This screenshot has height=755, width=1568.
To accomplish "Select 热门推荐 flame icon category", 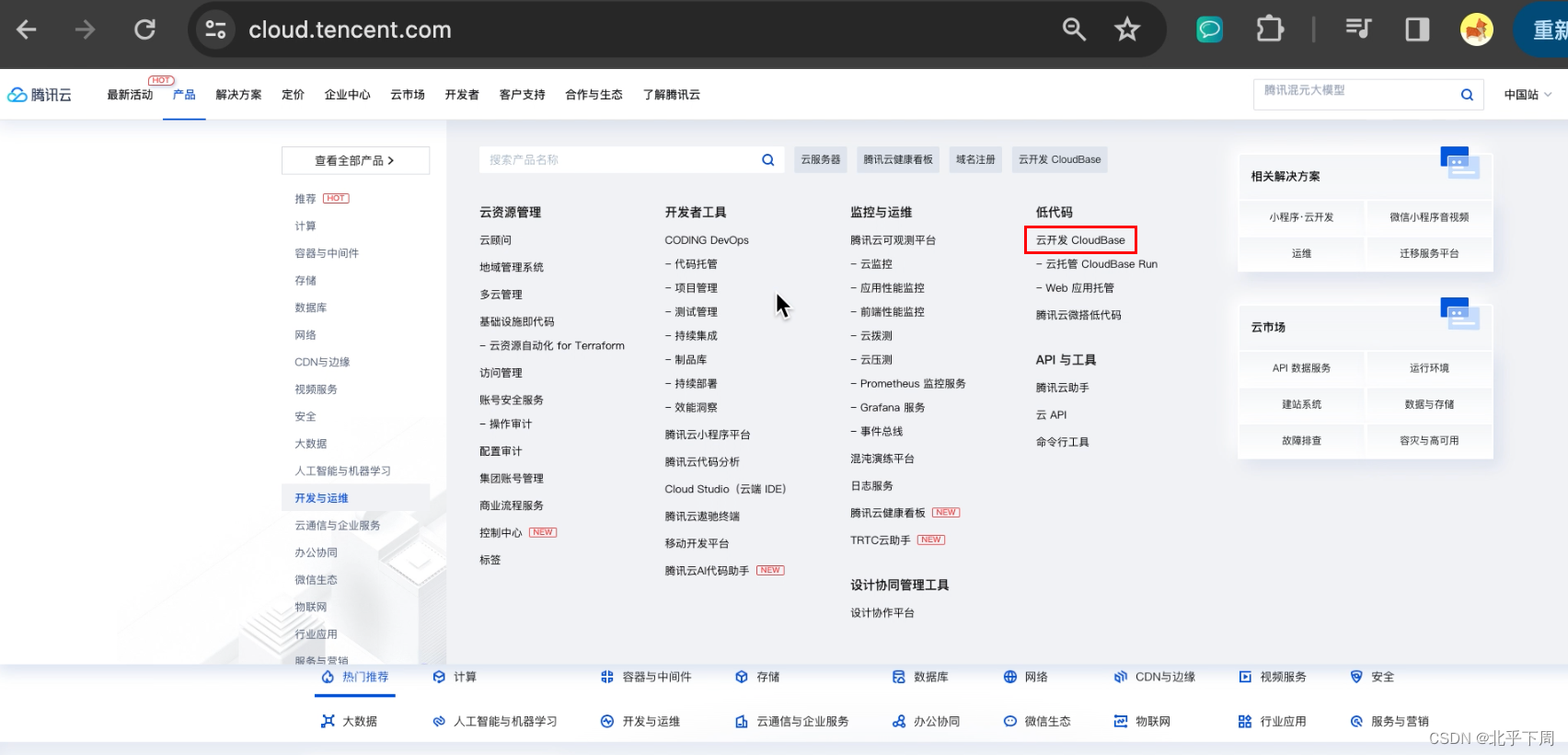I will point(328,677).
